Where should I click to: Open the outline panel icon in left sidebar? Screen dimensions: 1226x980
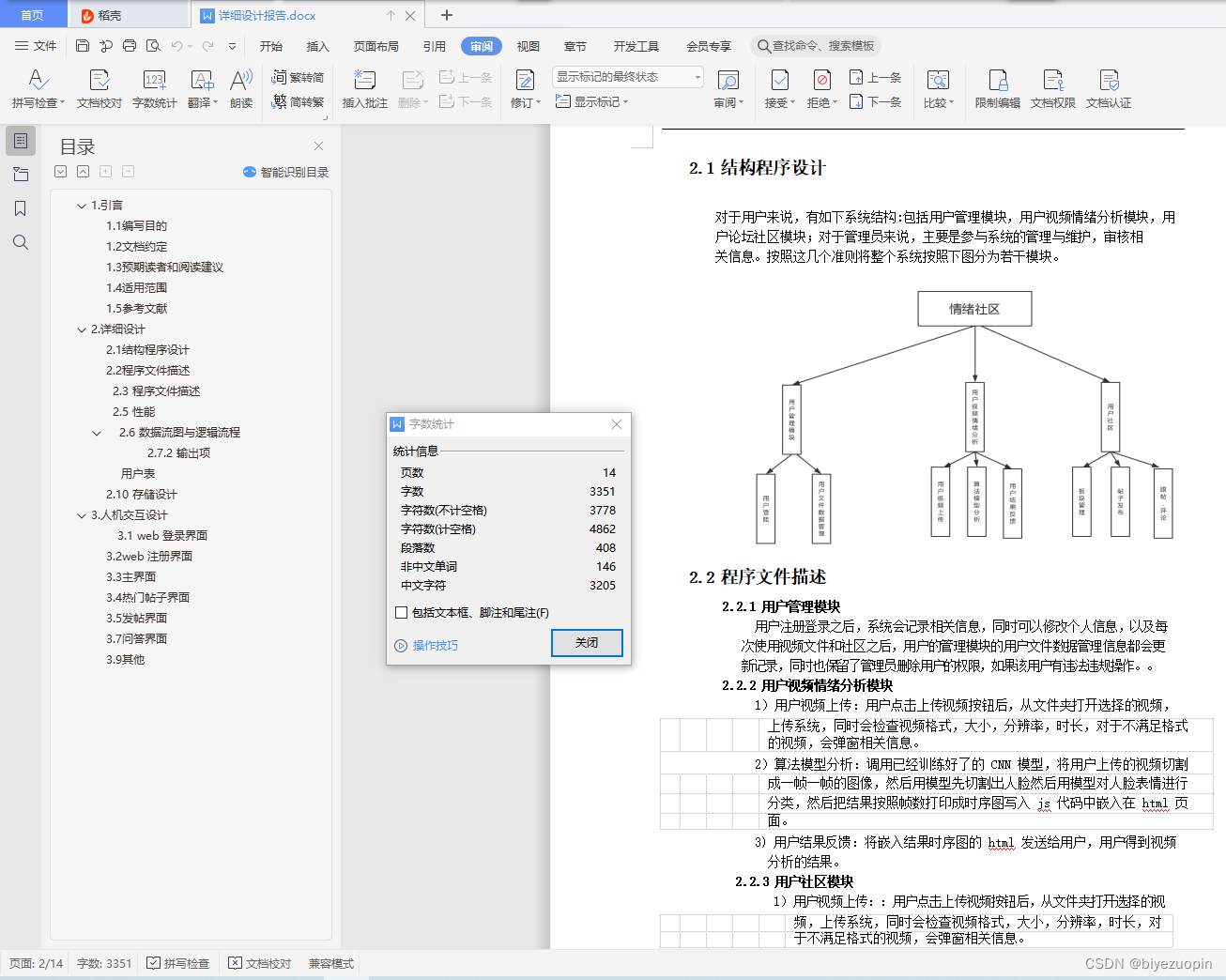pyautogui.click(x=21, y=141)
